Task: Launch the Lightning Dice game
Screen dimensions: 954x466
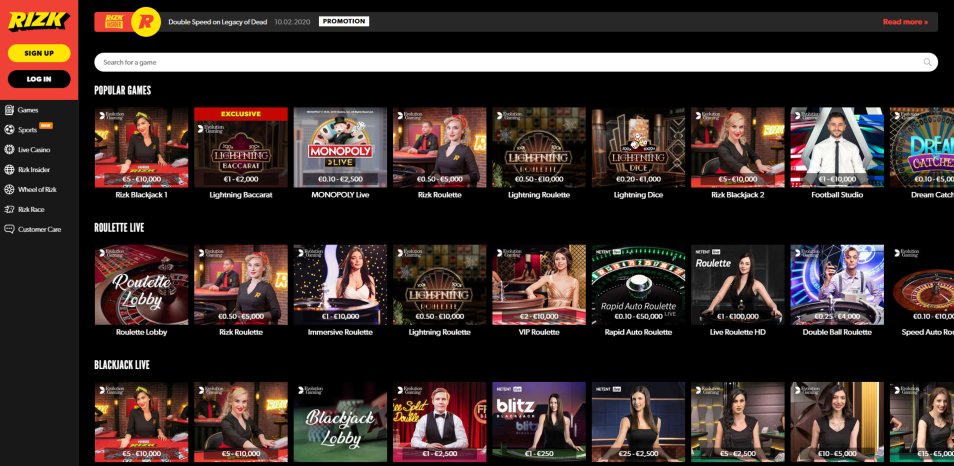Action: point(638,147)
